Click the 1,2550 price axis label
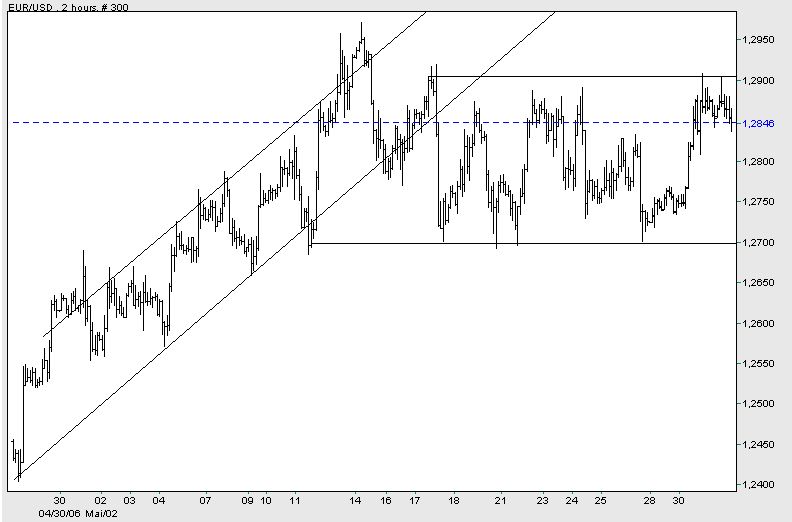Viewport: 792px width, 522px height. click(760, 363)
